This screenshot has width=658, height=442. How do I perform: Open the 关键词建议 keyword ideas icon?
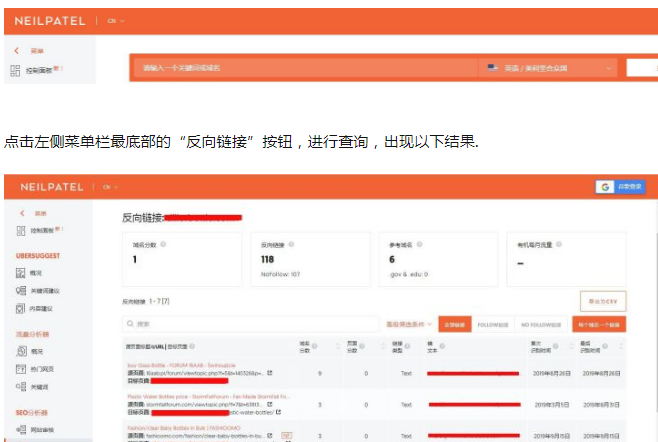click(21, 291)
